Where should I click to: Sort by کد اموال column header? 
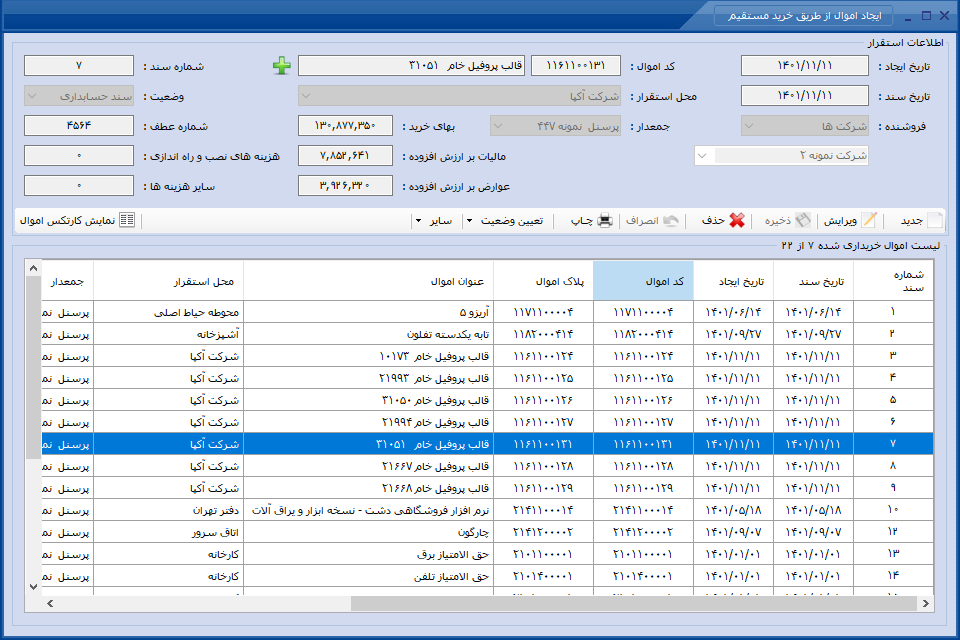[643, 281]
